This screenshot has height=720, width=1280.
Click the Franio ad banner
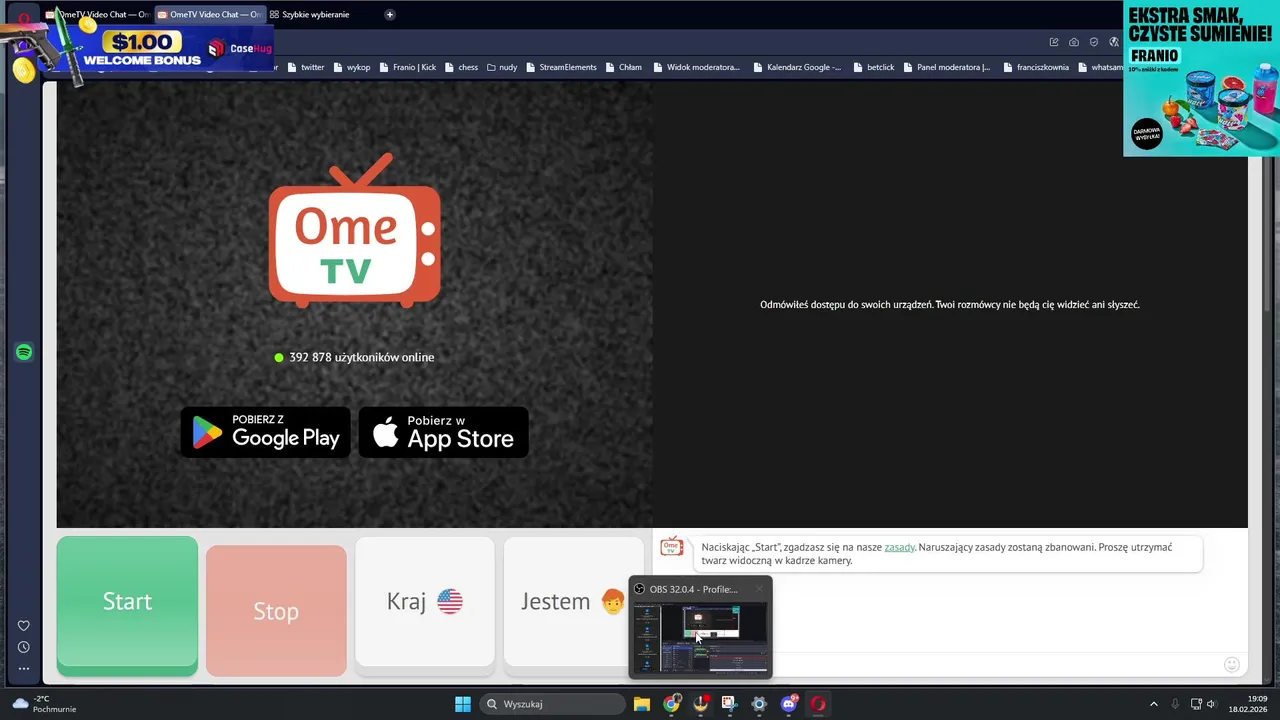click(x=1201, y=78)
